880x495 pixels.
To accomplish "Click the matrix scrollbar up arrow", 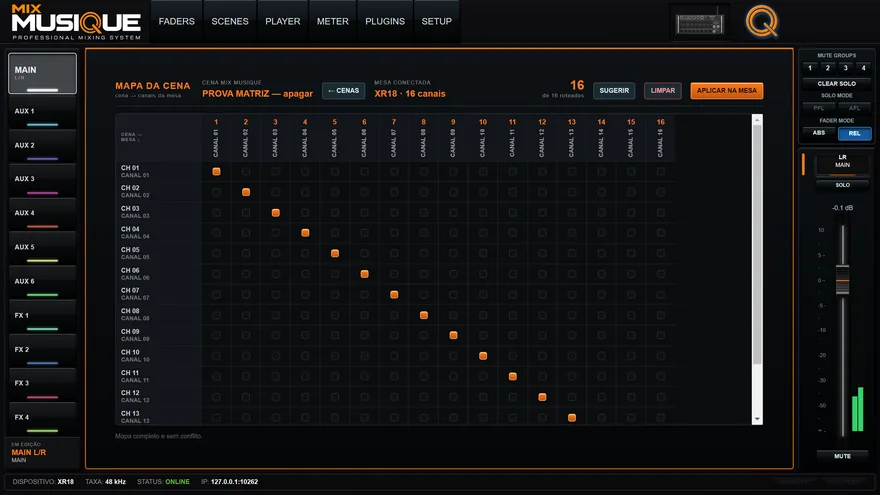I will [x=757, y=120].
